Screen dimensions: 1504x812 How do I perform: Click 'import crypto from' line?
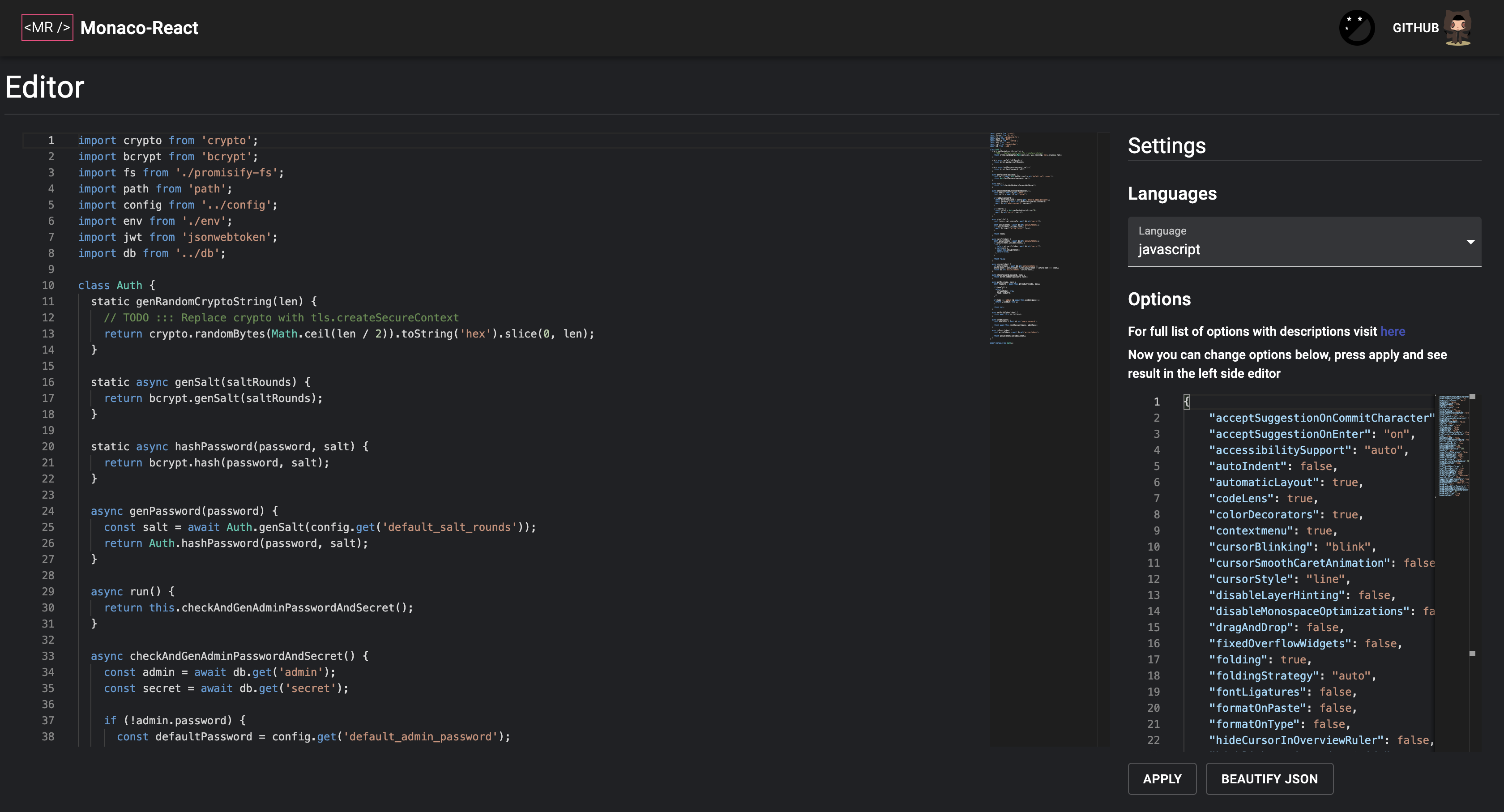(x=168, y=141)
